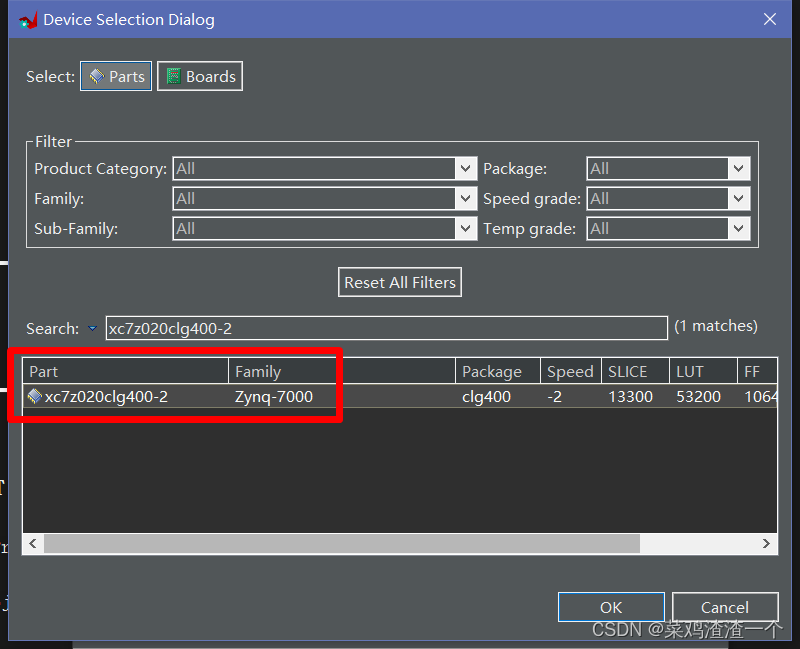Cancel the device selection
800x649 pixels.
coord(725,607)
